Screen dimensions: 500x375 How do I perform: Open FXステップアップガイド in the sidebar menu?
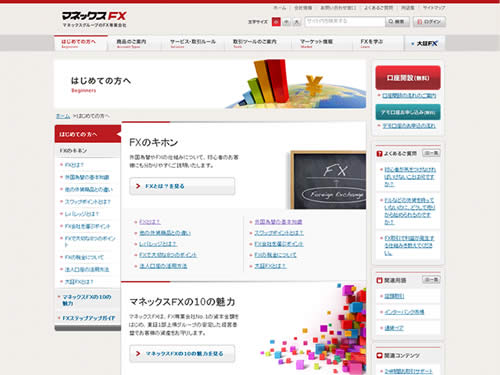pos(89,318)
